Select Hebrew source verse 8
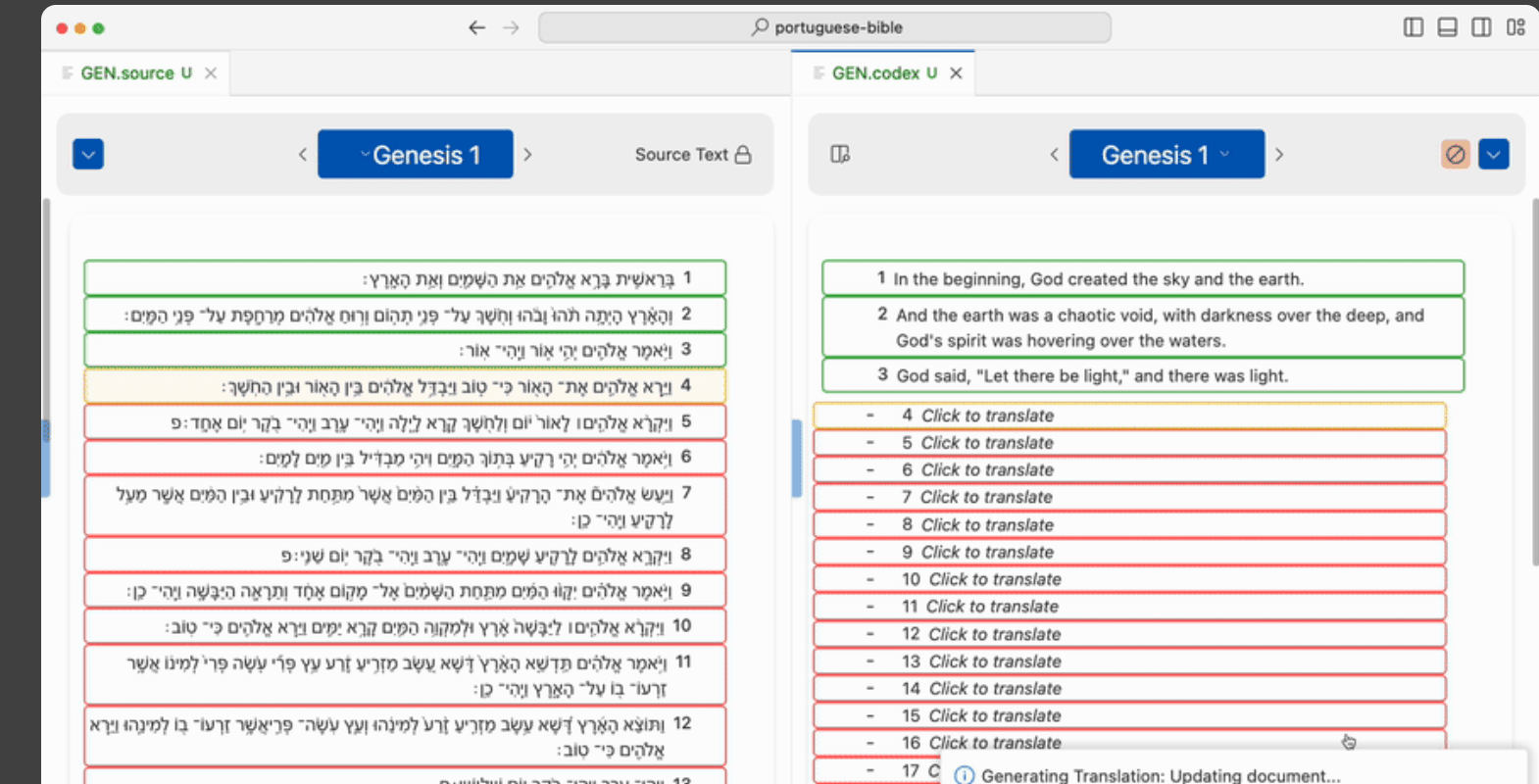This screenshot has height=784, width=1539. tap(405, 555)
